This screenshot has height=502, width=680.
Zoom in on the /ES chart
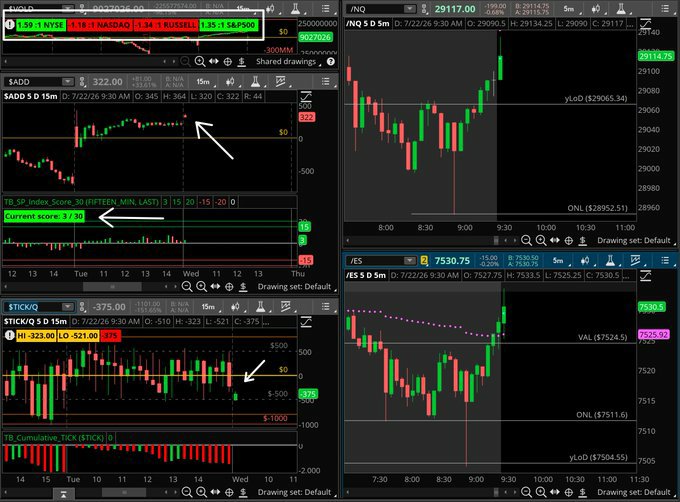tap(541, 492)
